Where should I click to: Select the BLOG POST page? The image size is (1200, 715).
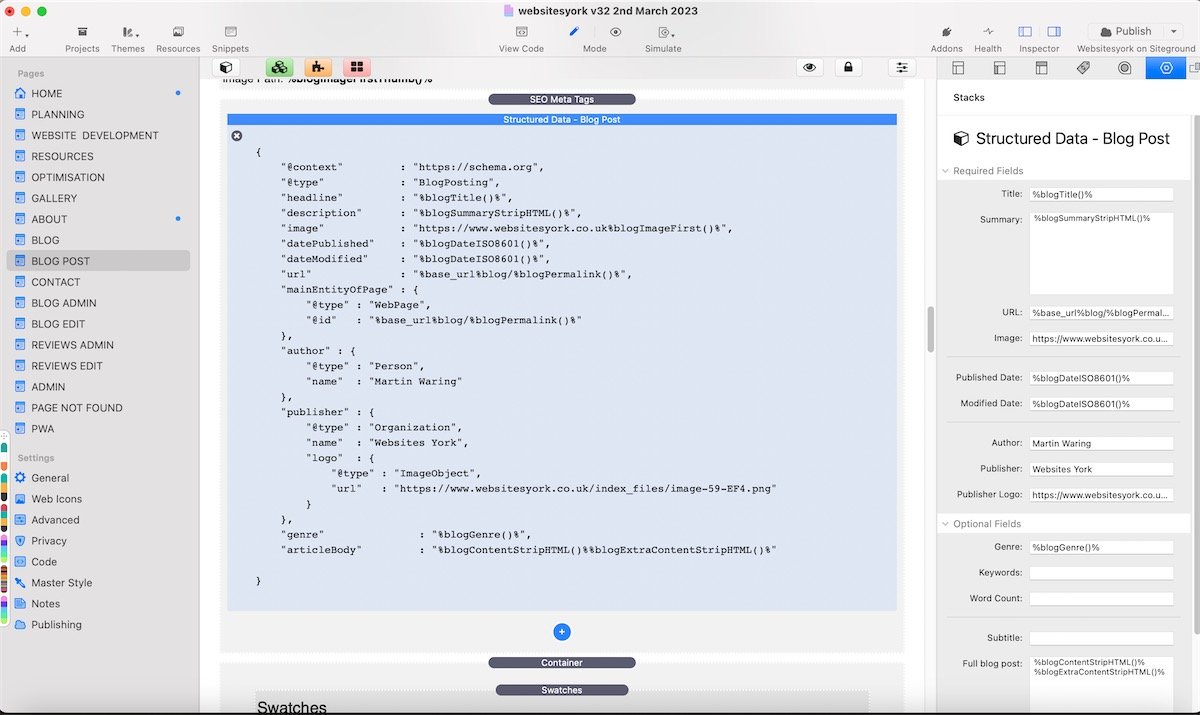coord(98,261)
